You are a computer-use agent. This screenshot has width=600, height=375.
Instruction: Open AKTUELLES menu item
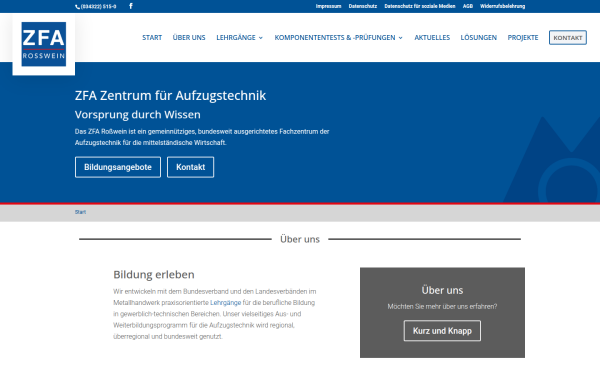[432, 38]
